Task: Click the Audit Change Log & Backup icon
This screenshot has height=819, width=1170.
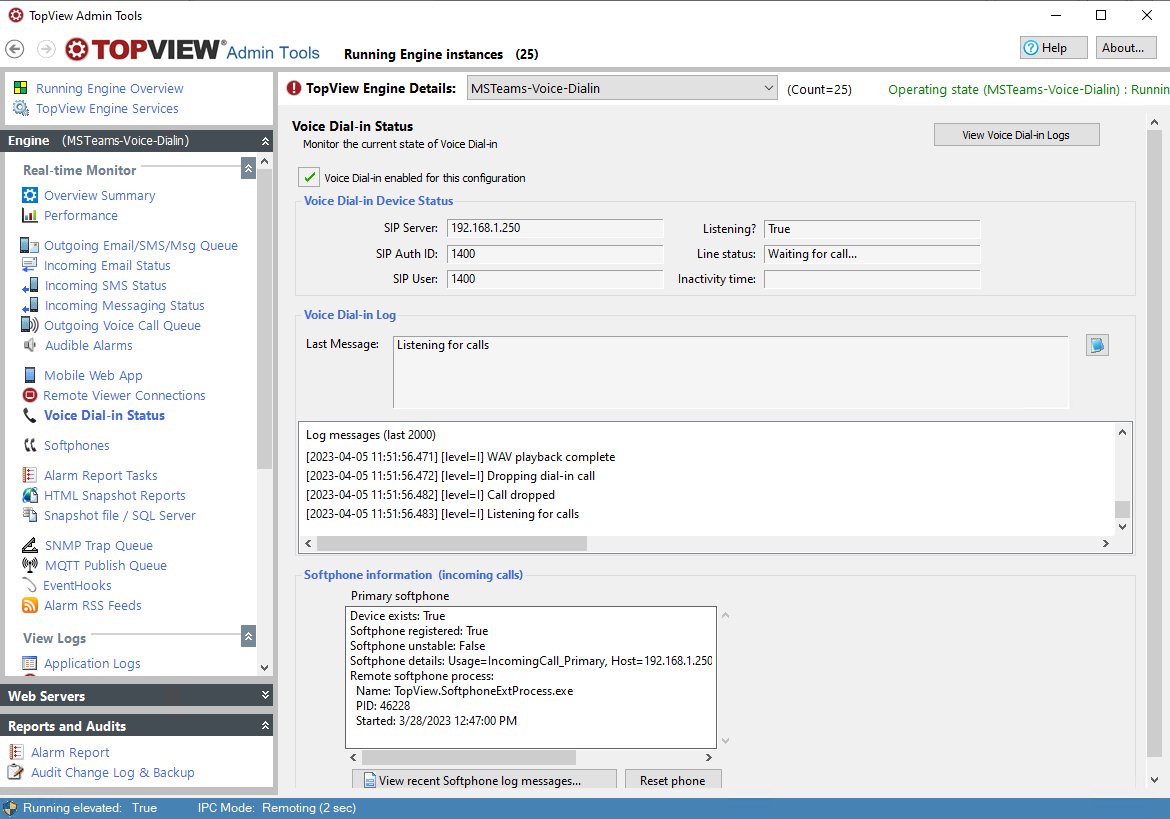Action: tap(16, 773)
